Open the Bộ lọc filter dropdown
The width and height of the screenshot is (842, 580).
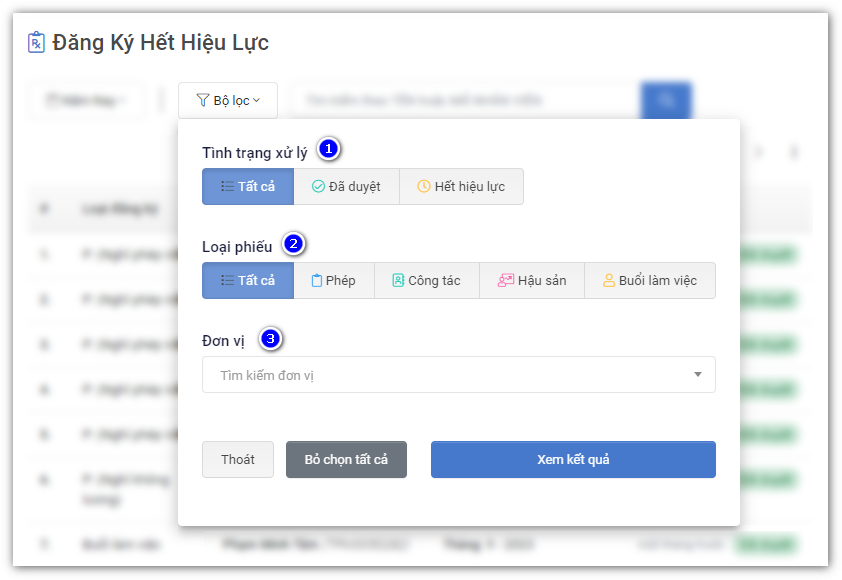[228, 100]
